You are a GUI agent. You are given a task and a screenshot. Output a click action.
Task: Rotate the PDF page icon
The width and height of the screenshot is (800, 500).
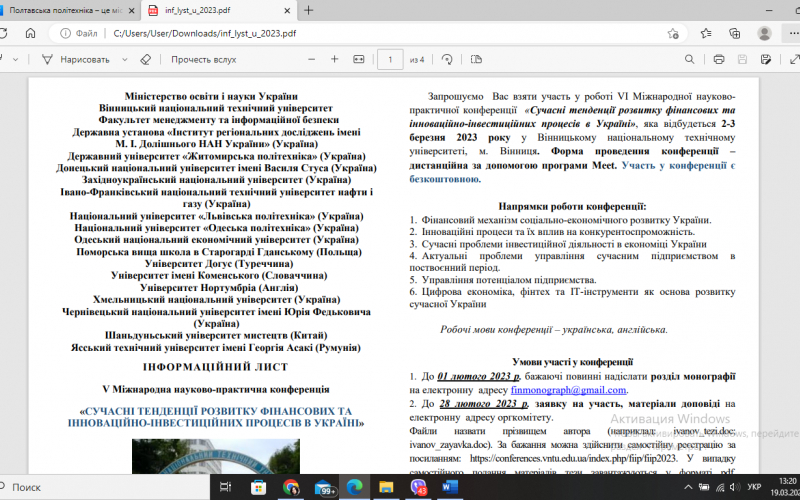click(447, 60)
